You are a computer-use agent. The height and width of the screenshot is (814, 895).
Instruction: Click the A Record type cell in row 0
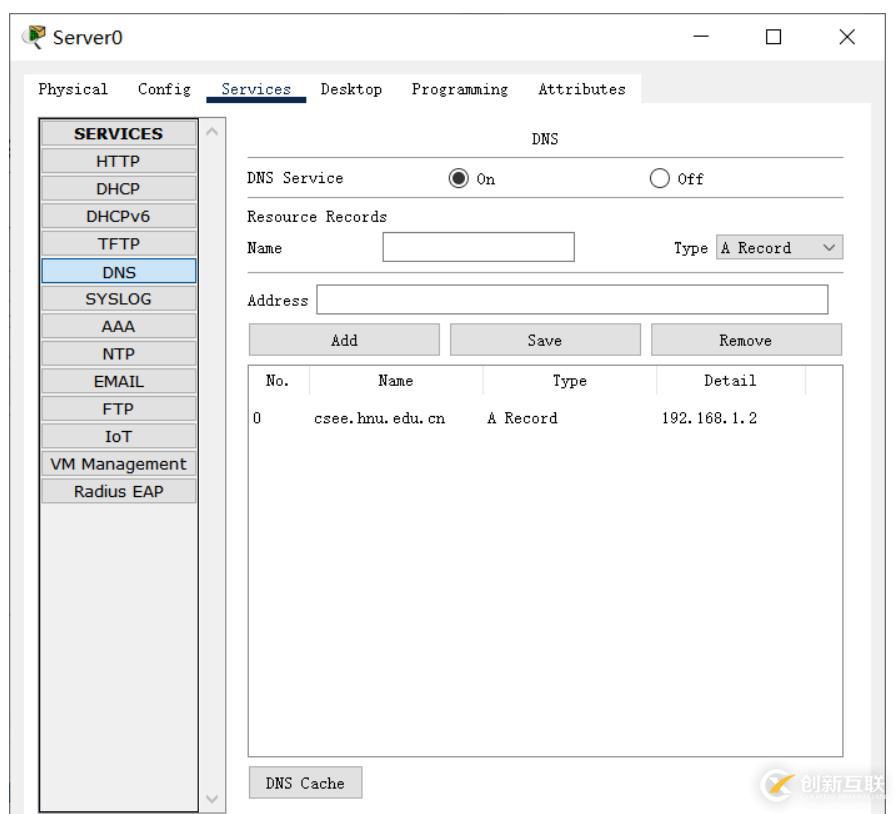(522, 418)
